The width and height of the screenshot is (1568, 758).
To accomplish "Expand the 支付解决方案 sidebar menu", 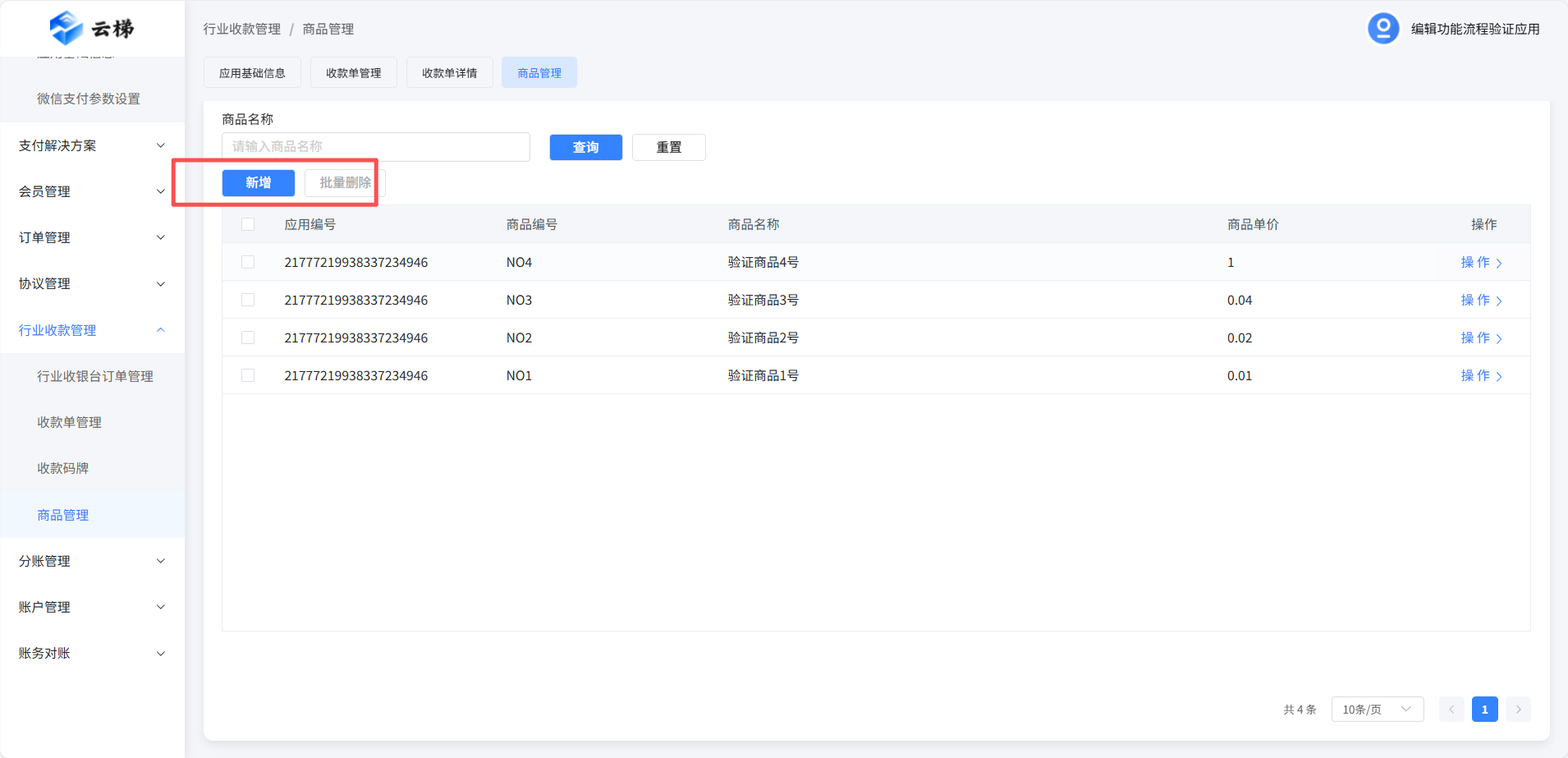I will pos(92,145).
